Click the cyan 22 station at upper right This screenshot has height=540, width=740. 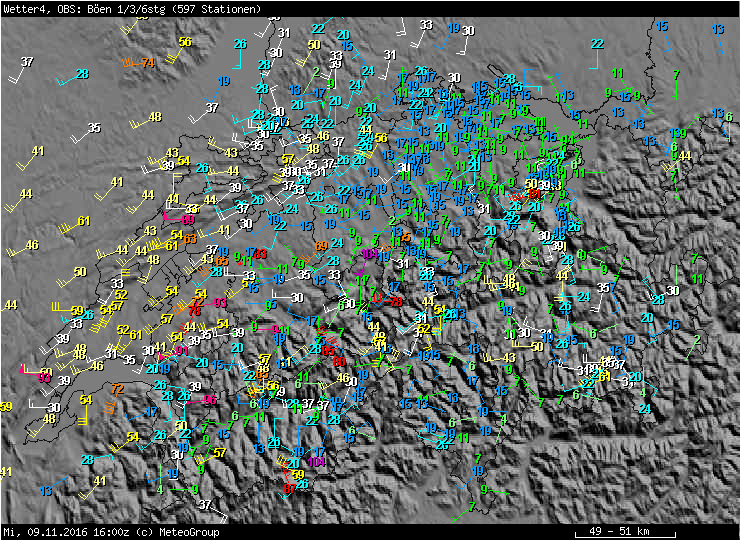(x=597, y=44)
